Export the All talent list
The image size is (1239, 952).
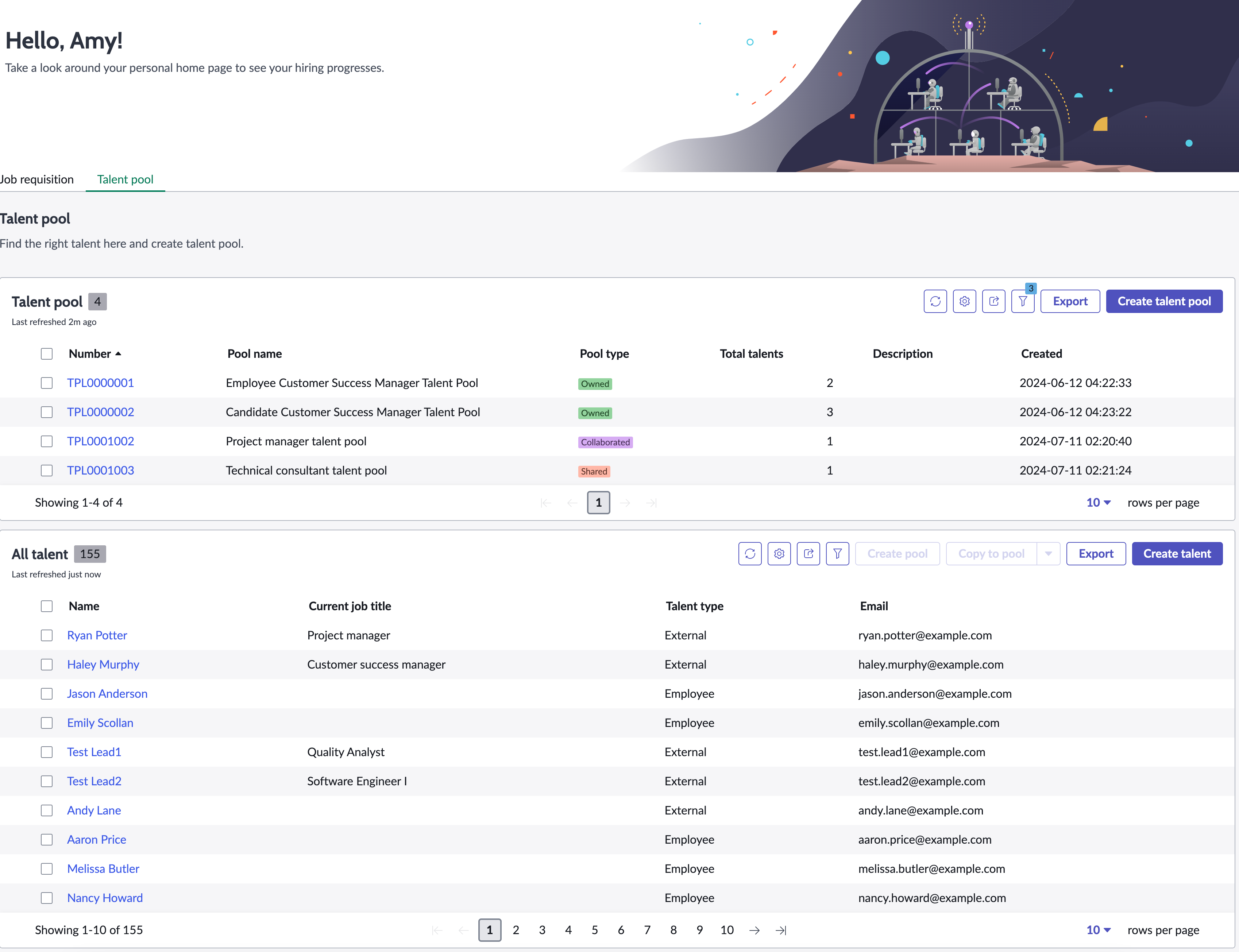(1096, 554)
